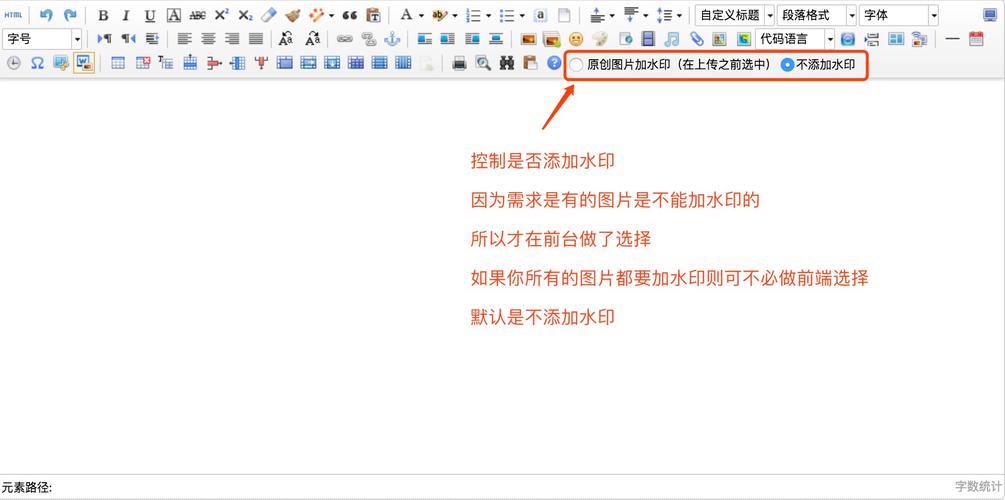1005x500 pixels.
Task: Open the 字号 font size dropdown
Action: tap(44, 39)
